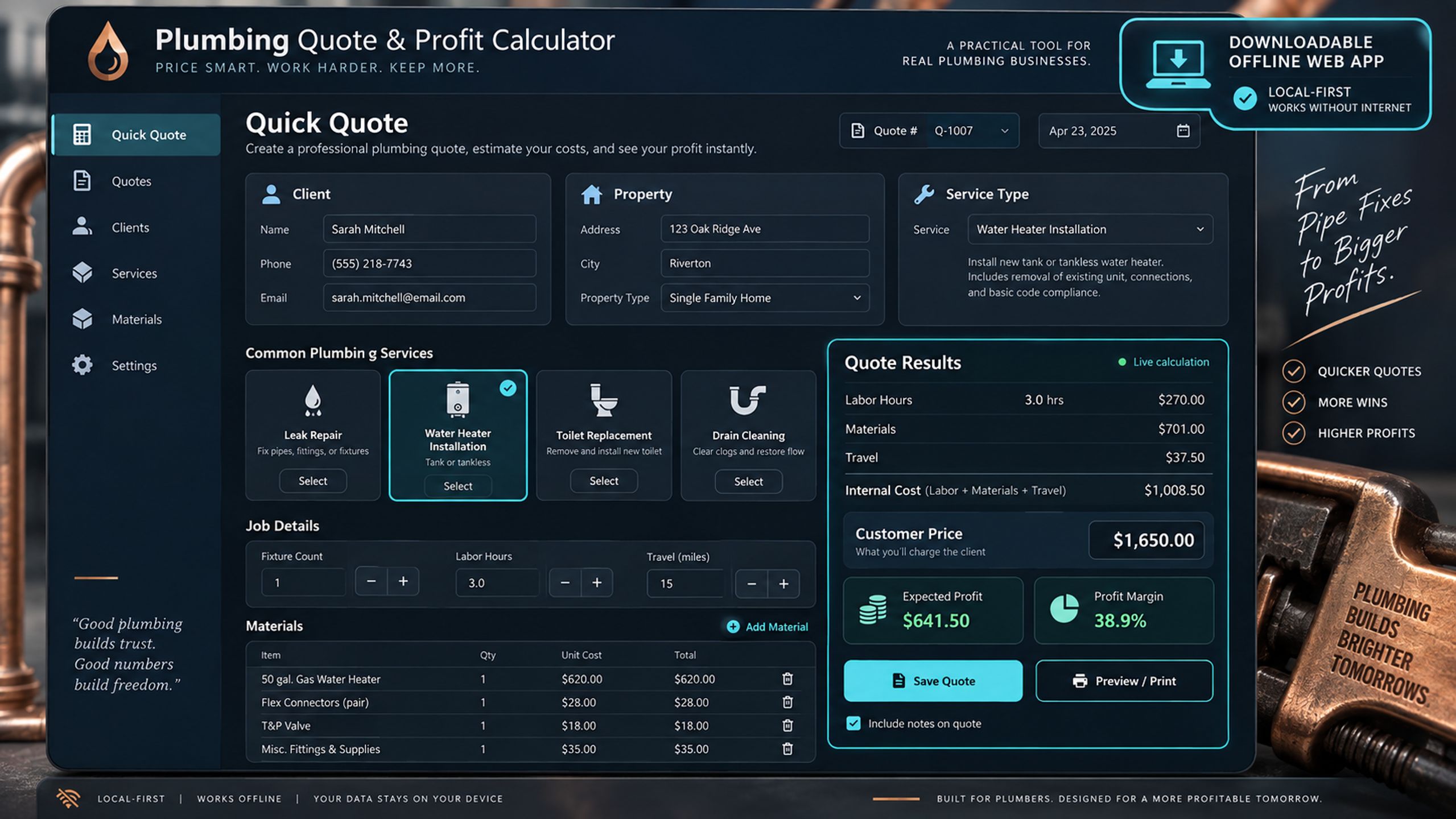Expand the Service dropdown Water Heater Installation
Screen dimensions: 1456x819
pos(1090,229)
